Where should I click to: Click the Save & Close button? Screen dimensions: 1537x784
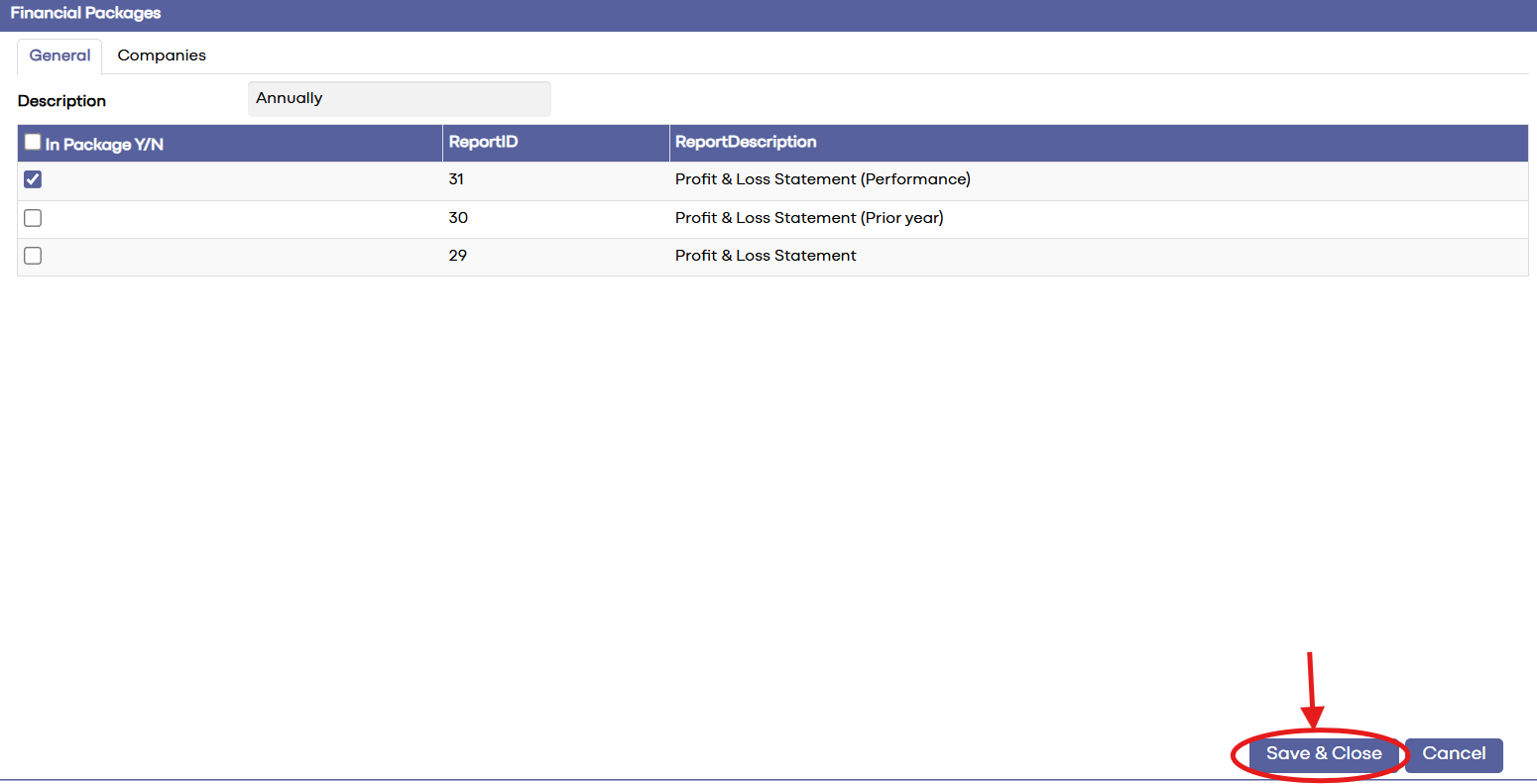(1324, 754)
